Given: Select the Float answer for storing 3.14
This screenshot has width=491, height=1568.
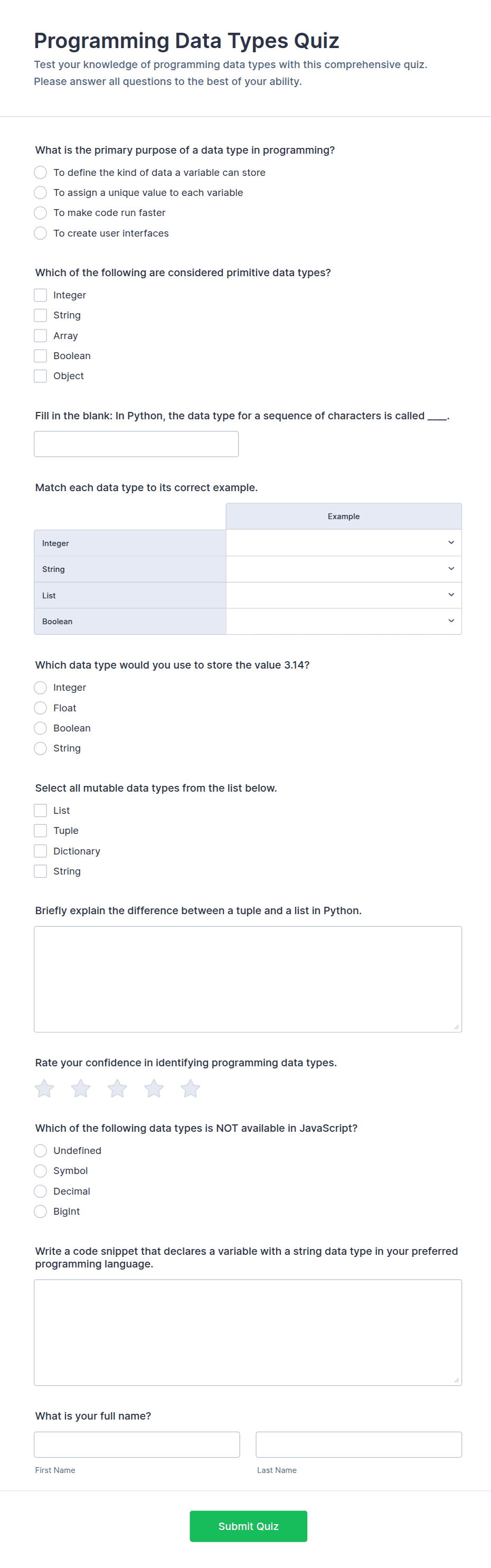Looking at the screenshot, I should (x=40, y=708).
